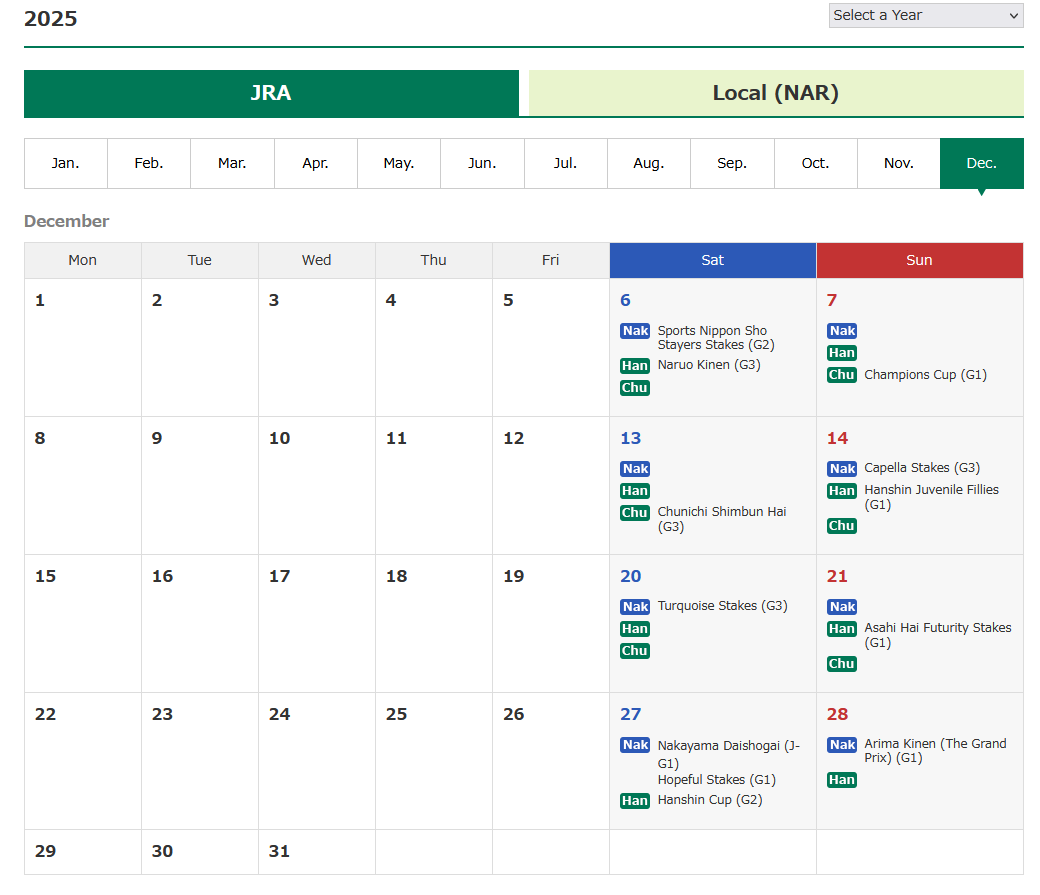Open the Champions Cup (G1) race
The width and height of the screenshot is (1040, 895).
pyautogui.click(x=925, y=375)
